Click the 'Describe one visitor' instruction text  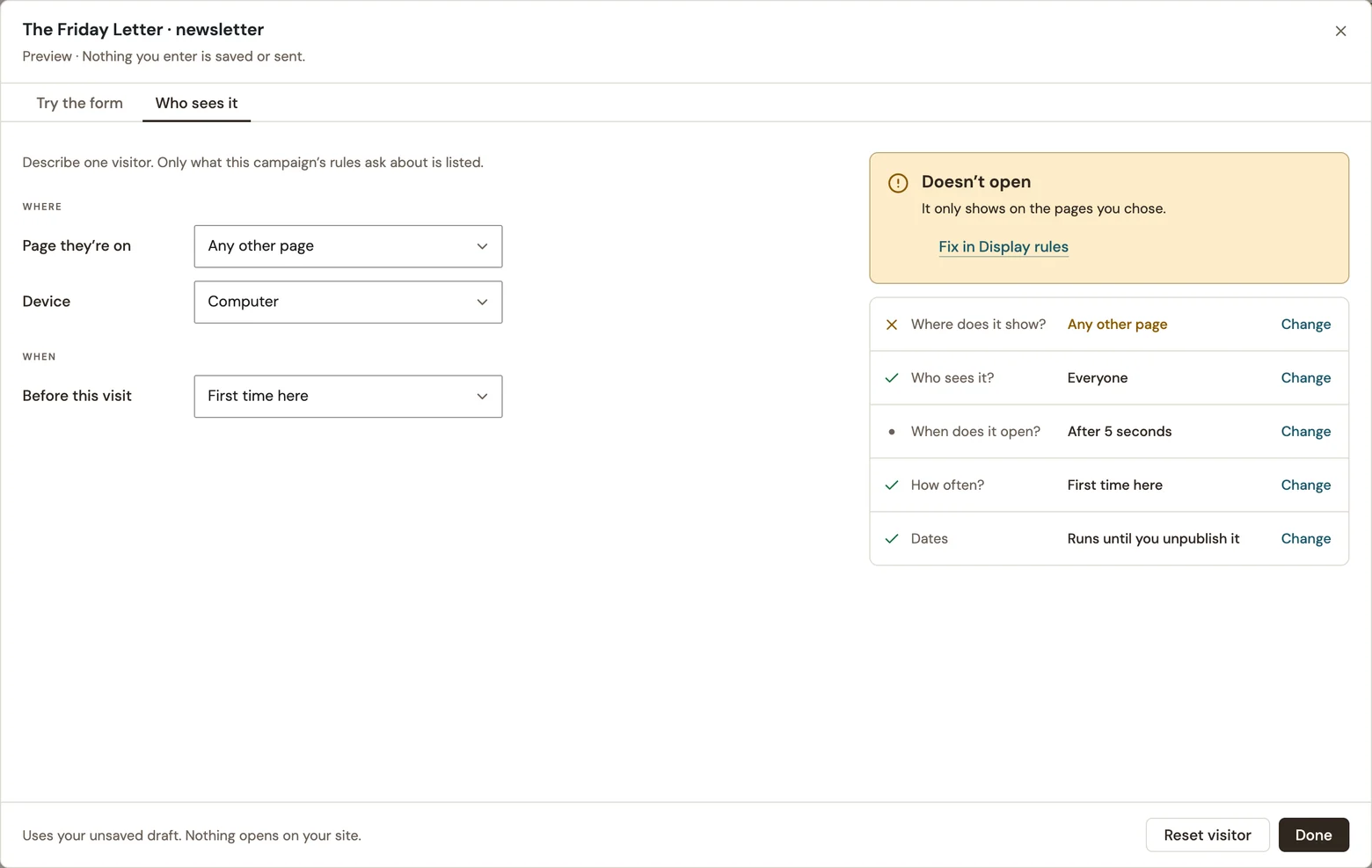coord(253,163)
